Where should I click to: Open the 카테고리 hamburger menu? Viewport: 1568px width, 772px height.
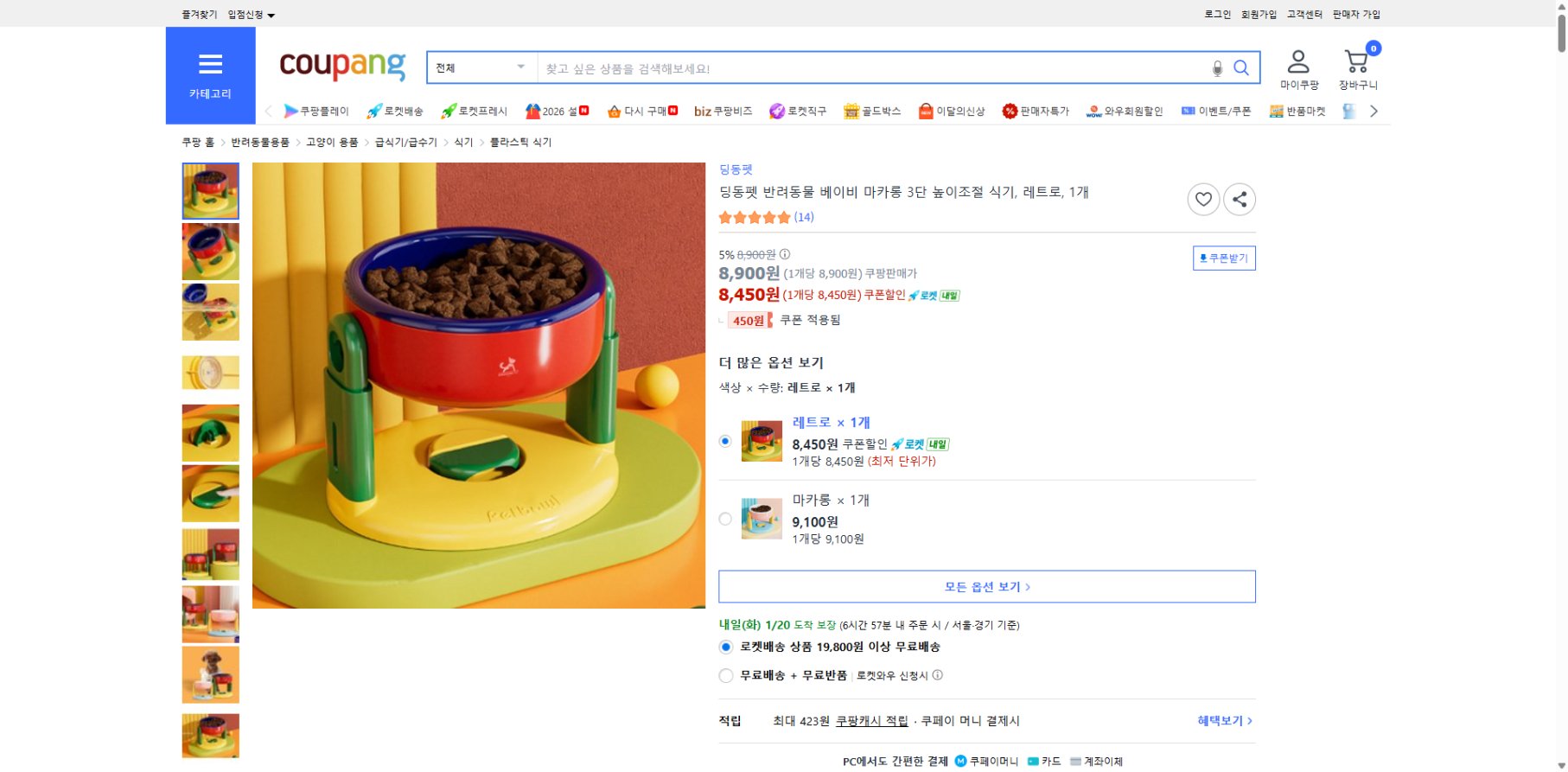210,63
